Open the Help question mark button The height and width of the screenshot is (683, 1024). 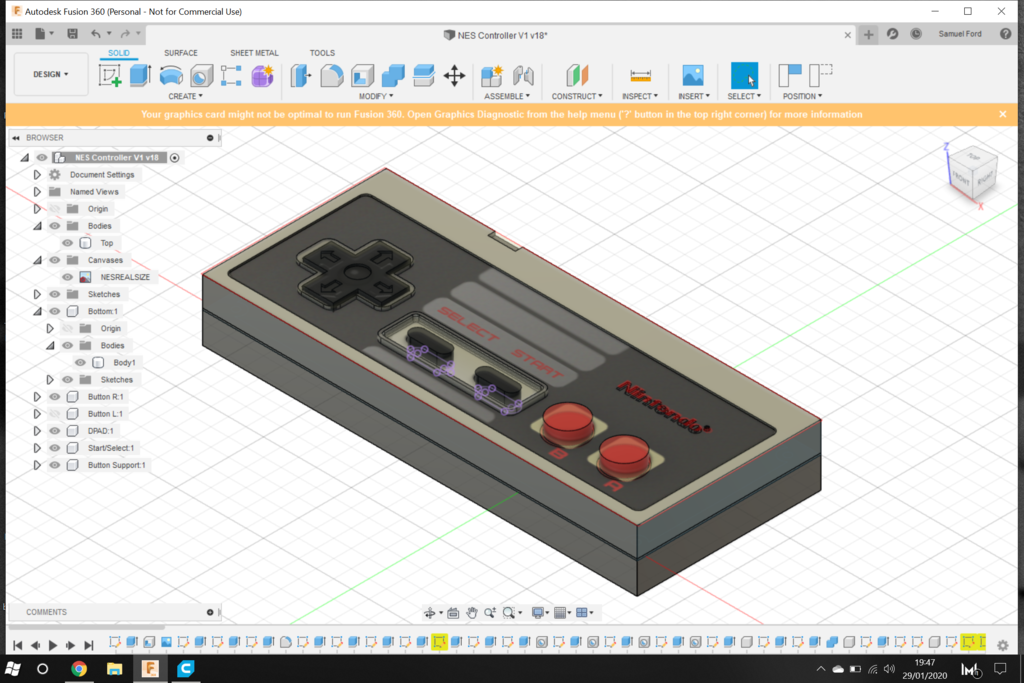click(x=1006, y=34)
